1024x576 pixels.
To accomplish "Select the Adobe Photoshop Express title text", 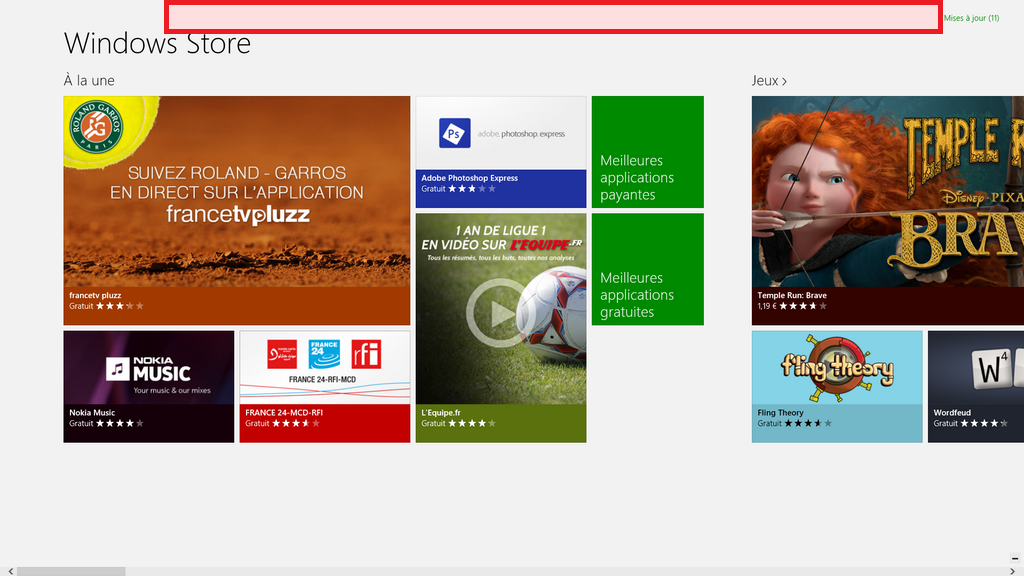I will [470, 178].
